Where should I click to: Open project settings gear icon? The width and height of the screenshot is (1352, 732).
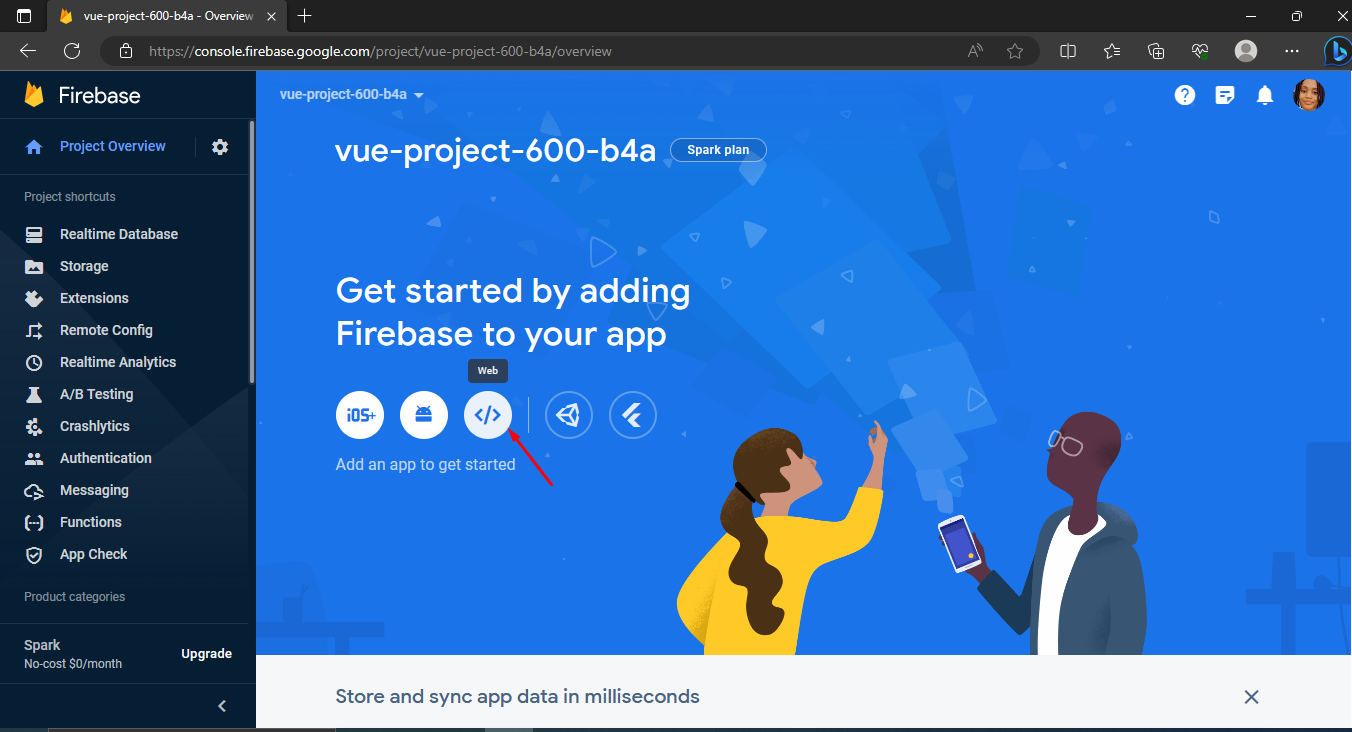[220, 147]
